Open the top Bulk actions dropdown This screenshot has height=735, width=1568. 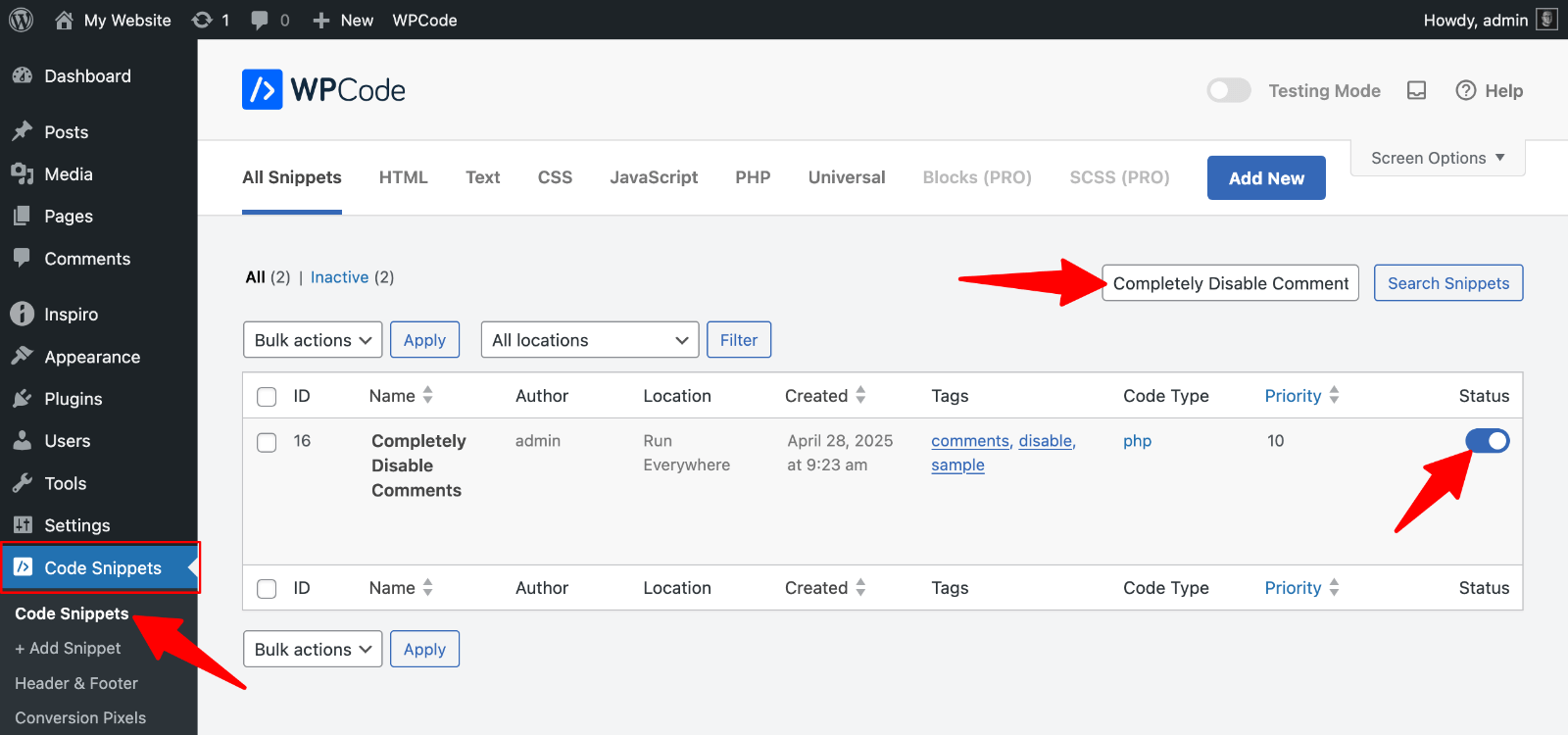[x=313, y=340]
